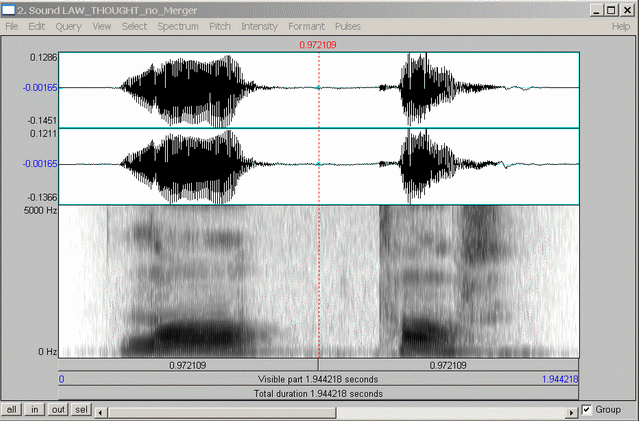The width and height of the screenshot is (639, 421).
Task: Maximize the Sound editor window
Action: pos(612,9)
